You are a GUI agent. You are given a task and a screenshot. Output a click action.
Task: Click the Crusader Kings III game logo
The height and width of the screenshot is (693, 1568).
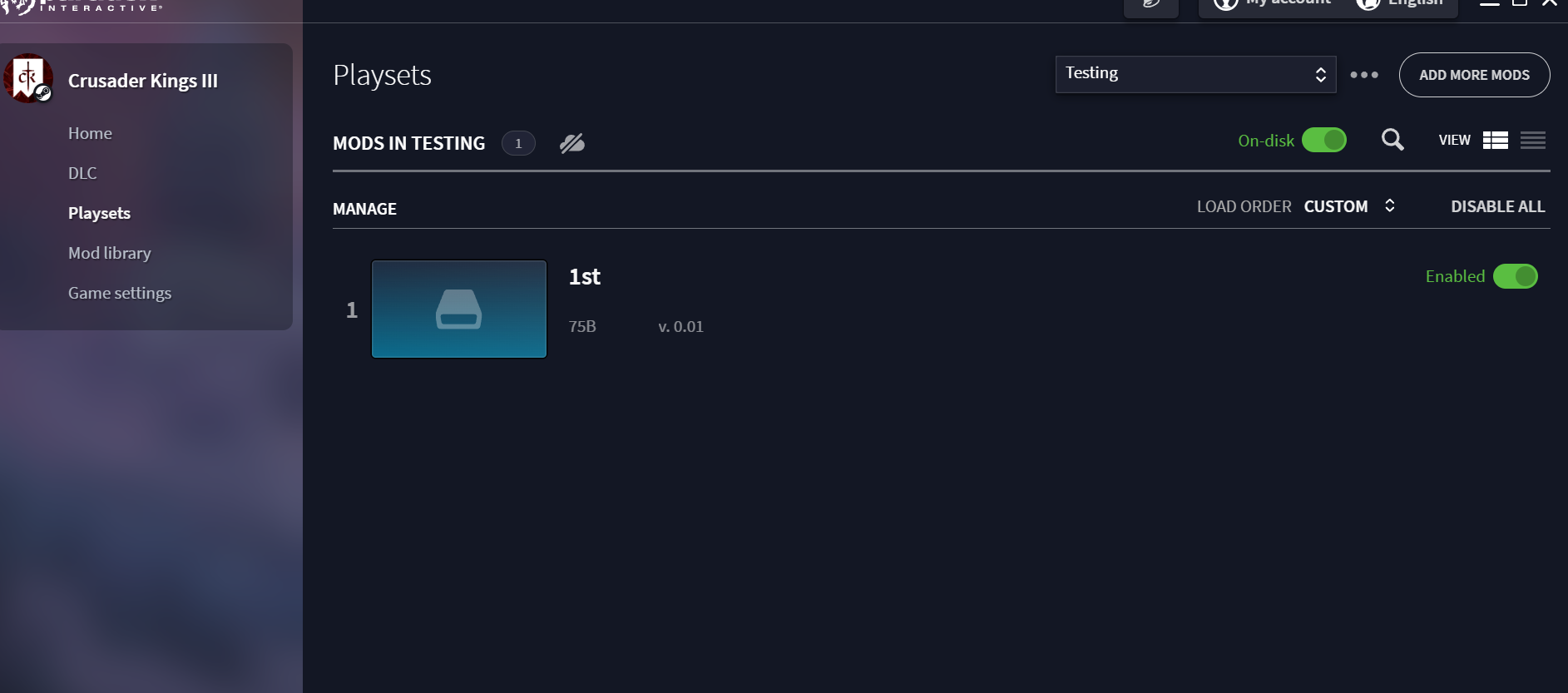(28, 79)
